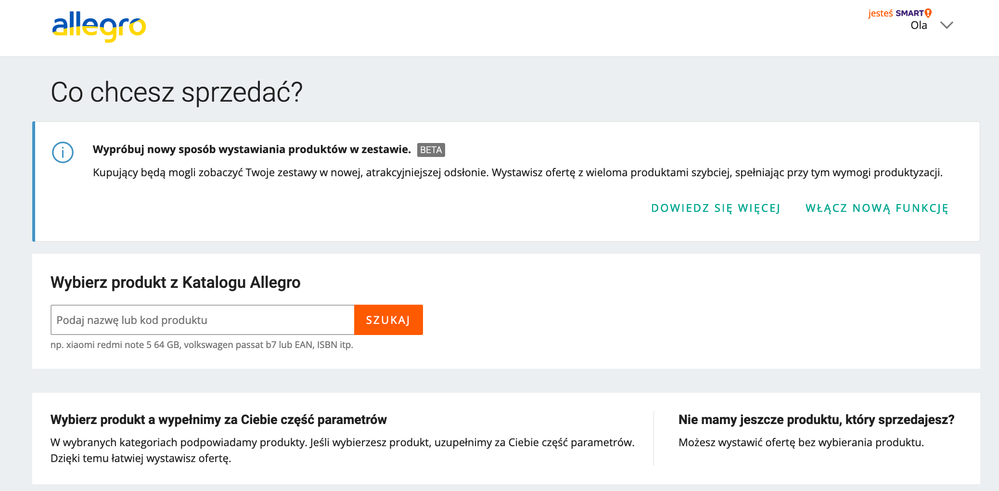Click the Allegro logo
Viewport: 999px width, 491px height.
(x=98, y=27)
